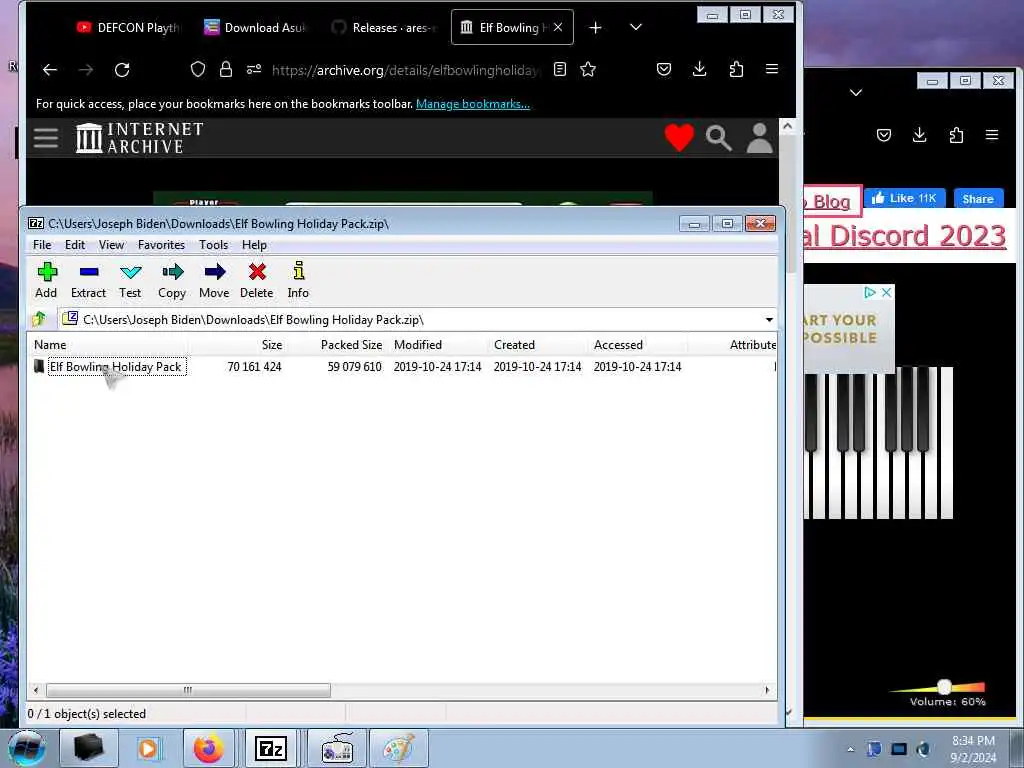Run the Test tool in 7-Zip
This screenshot has width=1024, height=768.
coord(130,280)
